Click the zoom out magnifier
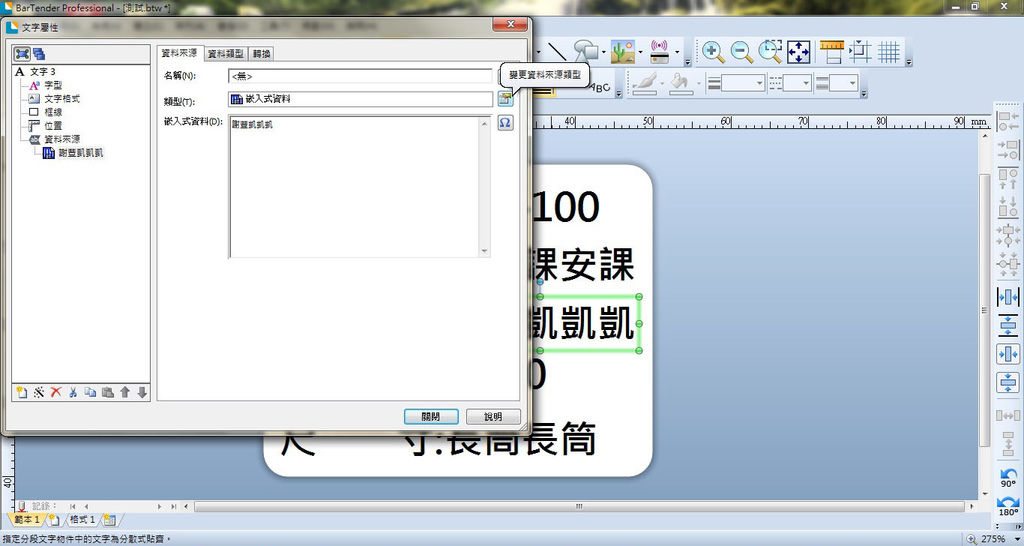This screenshot has width=1024, height=546. coord(741,52)
